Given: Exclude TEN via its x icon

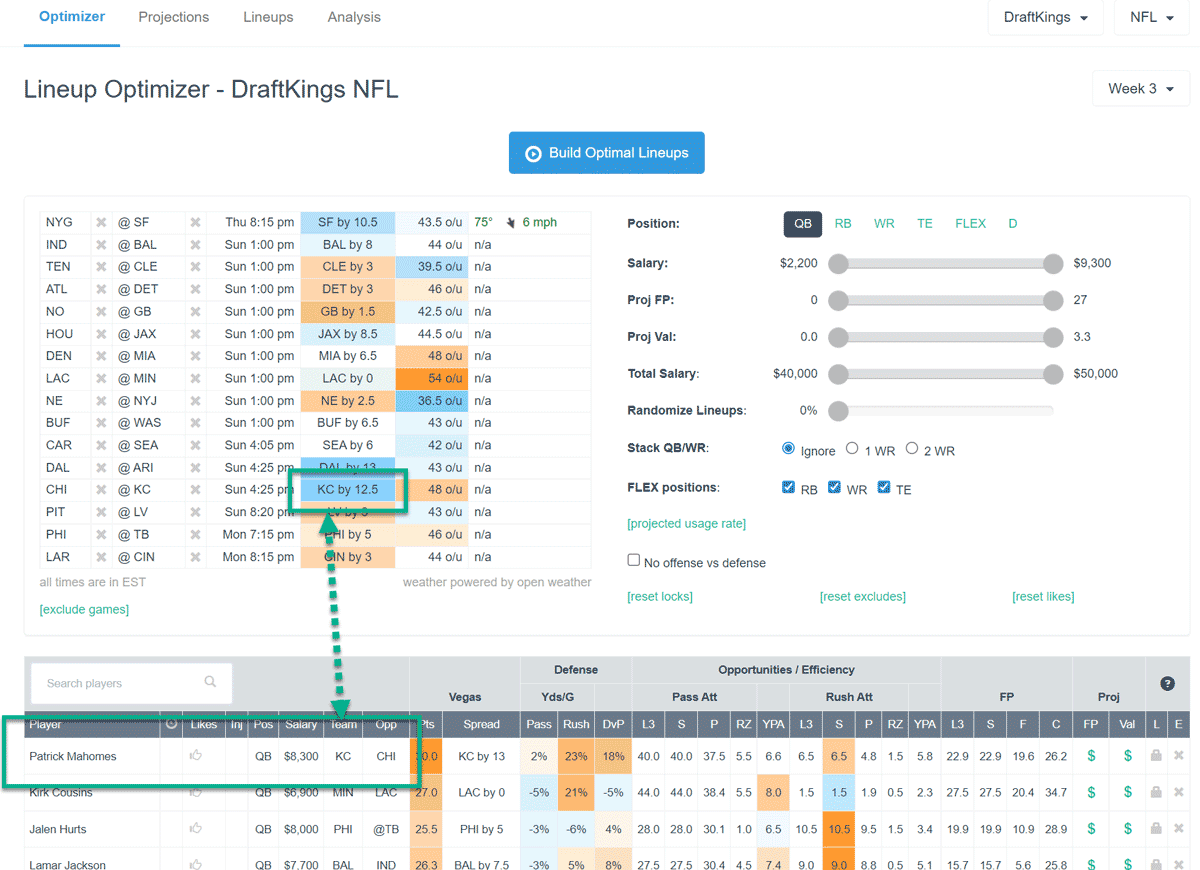Looking at the screenshot, I should point(101,267).
